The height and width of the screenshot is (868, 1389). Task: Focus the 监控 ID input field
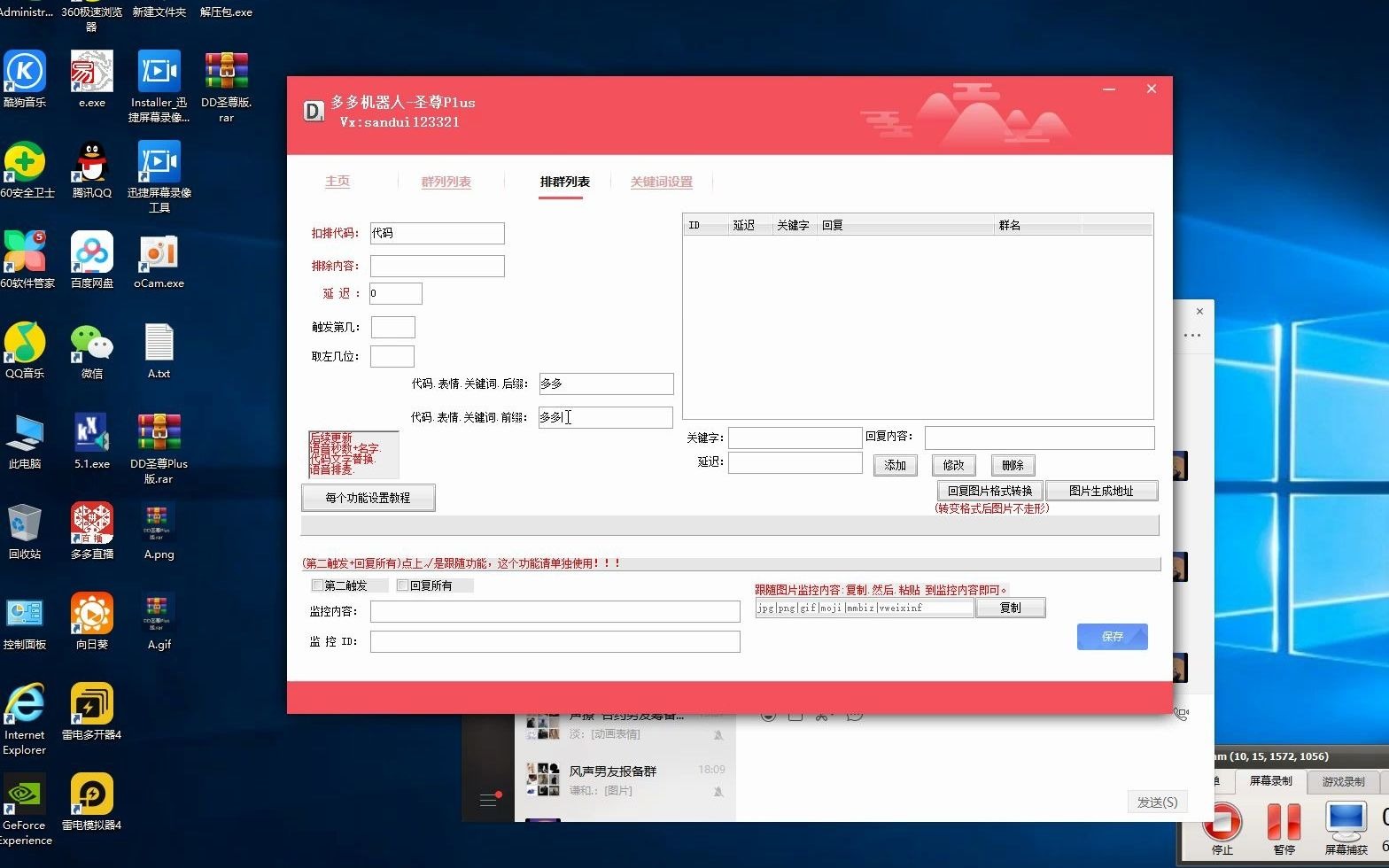click(x=555, y=641)
